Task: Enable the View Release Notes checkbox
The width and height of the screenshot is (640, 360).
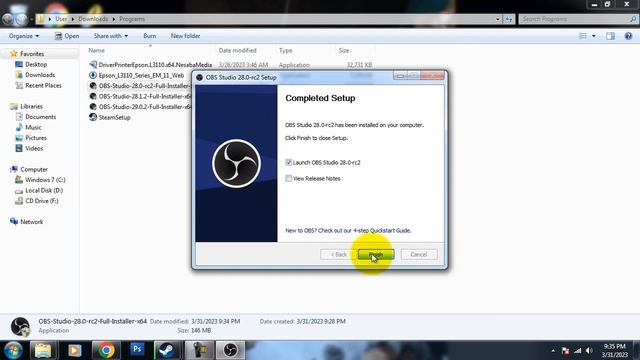Action: point(289,178)
